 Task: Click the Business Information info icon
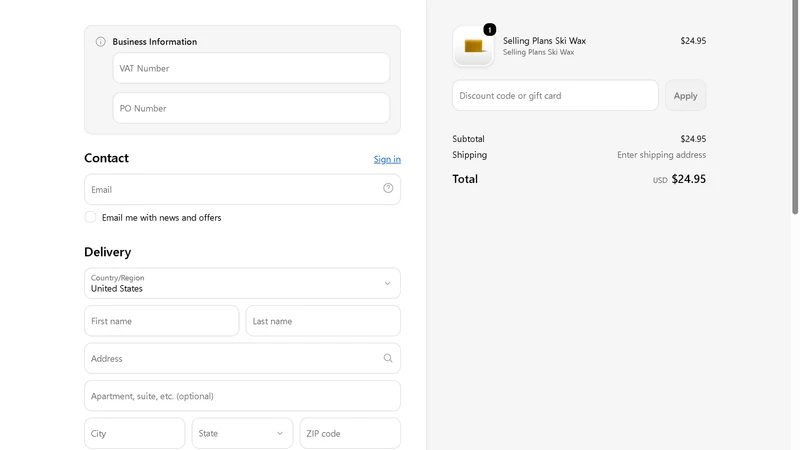pos(101,42)
